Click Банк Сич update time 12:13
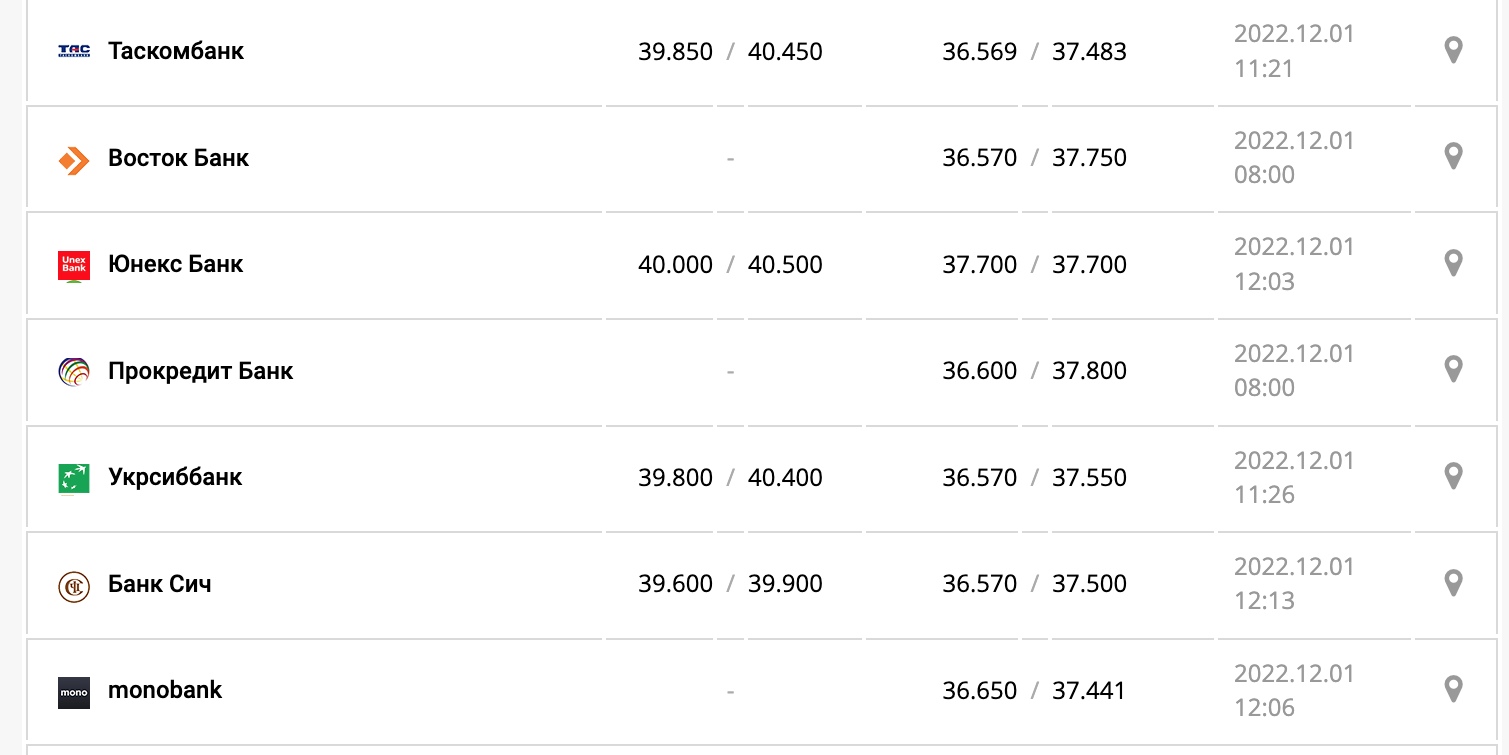The height and width of the screenshot is (755, 1509). point(1264,601)
